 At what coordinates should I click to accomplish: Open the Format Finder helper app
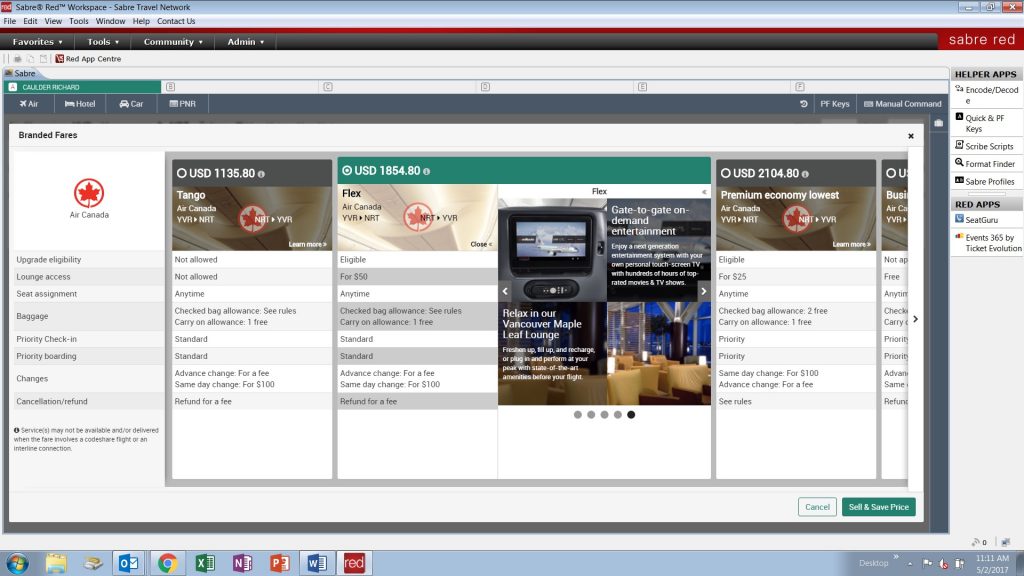(989, 164)
